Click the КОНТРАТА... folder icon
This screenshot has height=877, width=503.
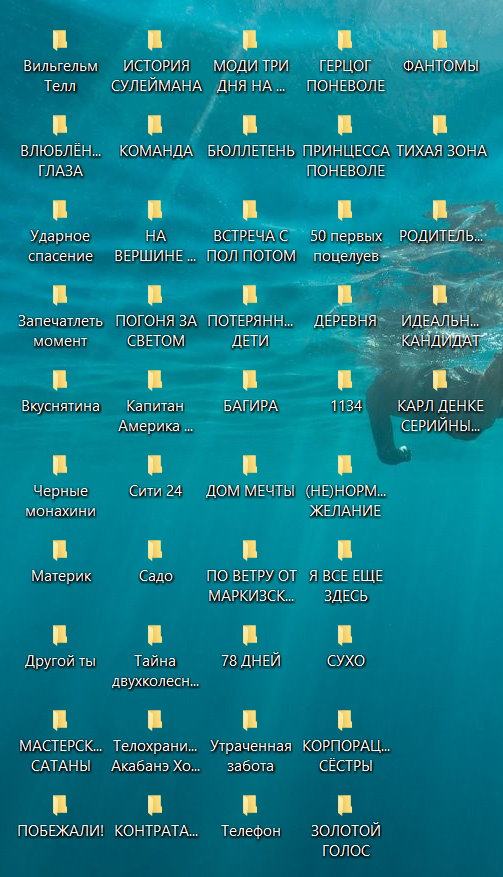click(155, 805)
